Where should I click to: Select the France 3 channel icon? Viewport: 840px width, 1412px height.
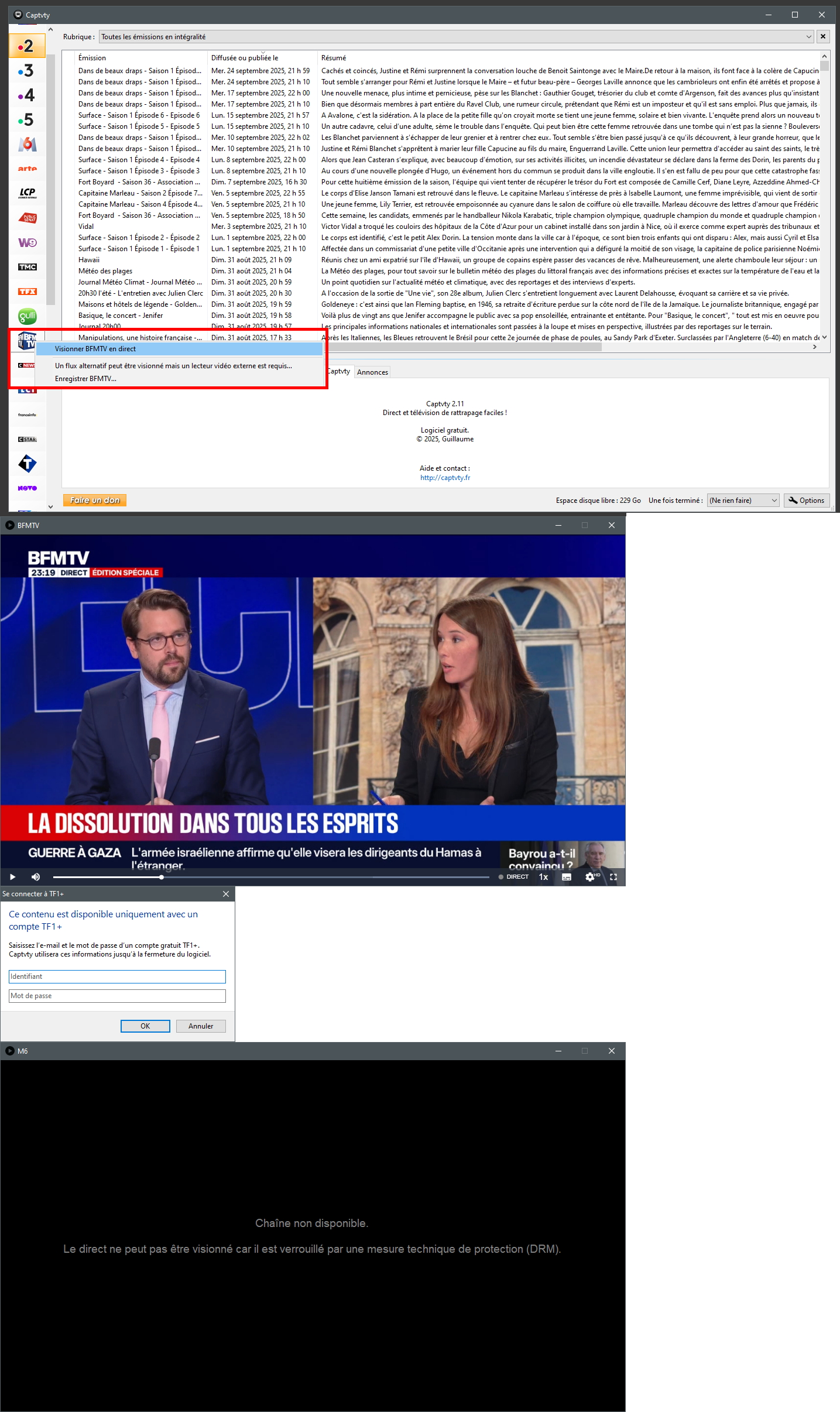[x=27, y=71]
